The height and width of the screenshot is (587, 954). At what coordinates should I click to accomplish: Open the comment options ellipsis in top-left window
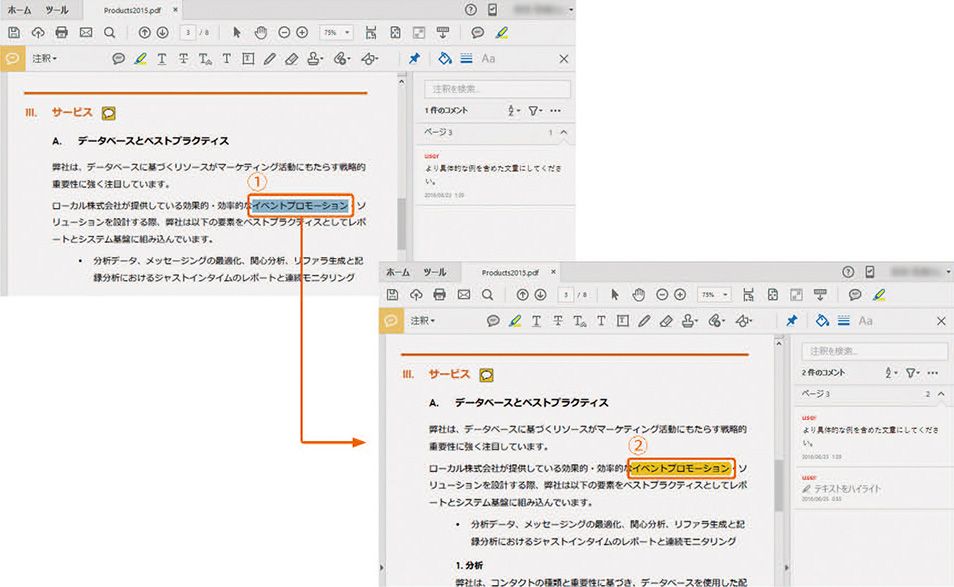555,111
